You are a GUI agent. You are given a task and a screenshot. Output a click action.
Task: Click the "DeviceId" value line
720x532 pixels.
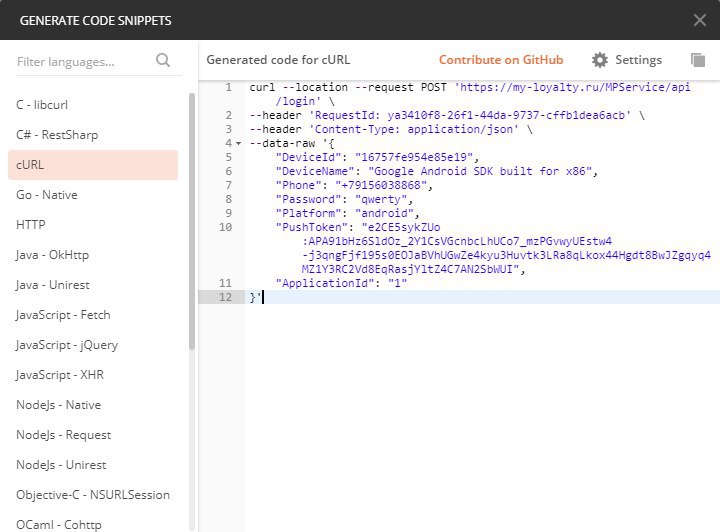(x=377, y=157)
